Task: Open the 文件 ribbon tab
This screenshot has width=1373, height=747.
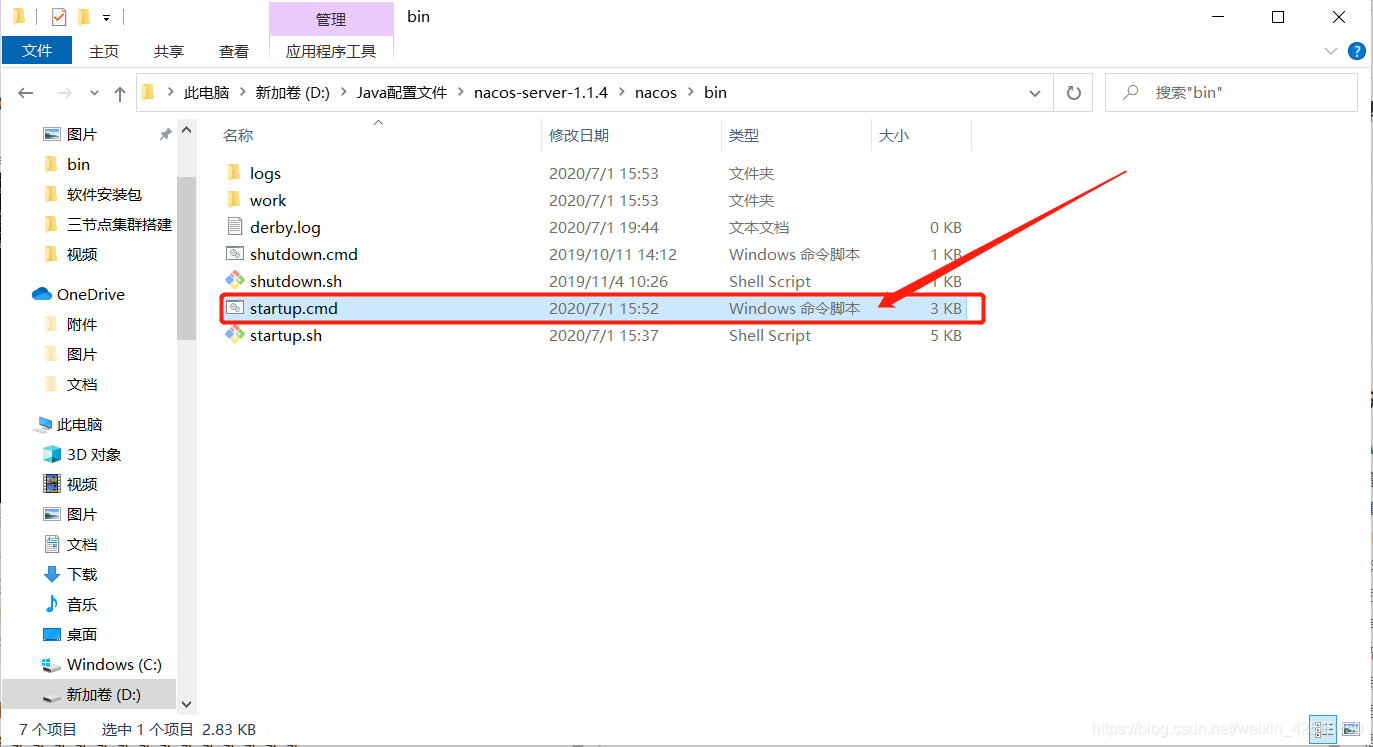Action: pyautogui.click(x=37, y=50)
